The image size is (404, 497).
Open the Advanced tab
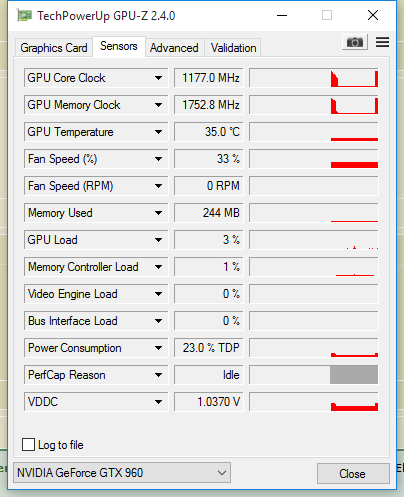pos(174,48)
